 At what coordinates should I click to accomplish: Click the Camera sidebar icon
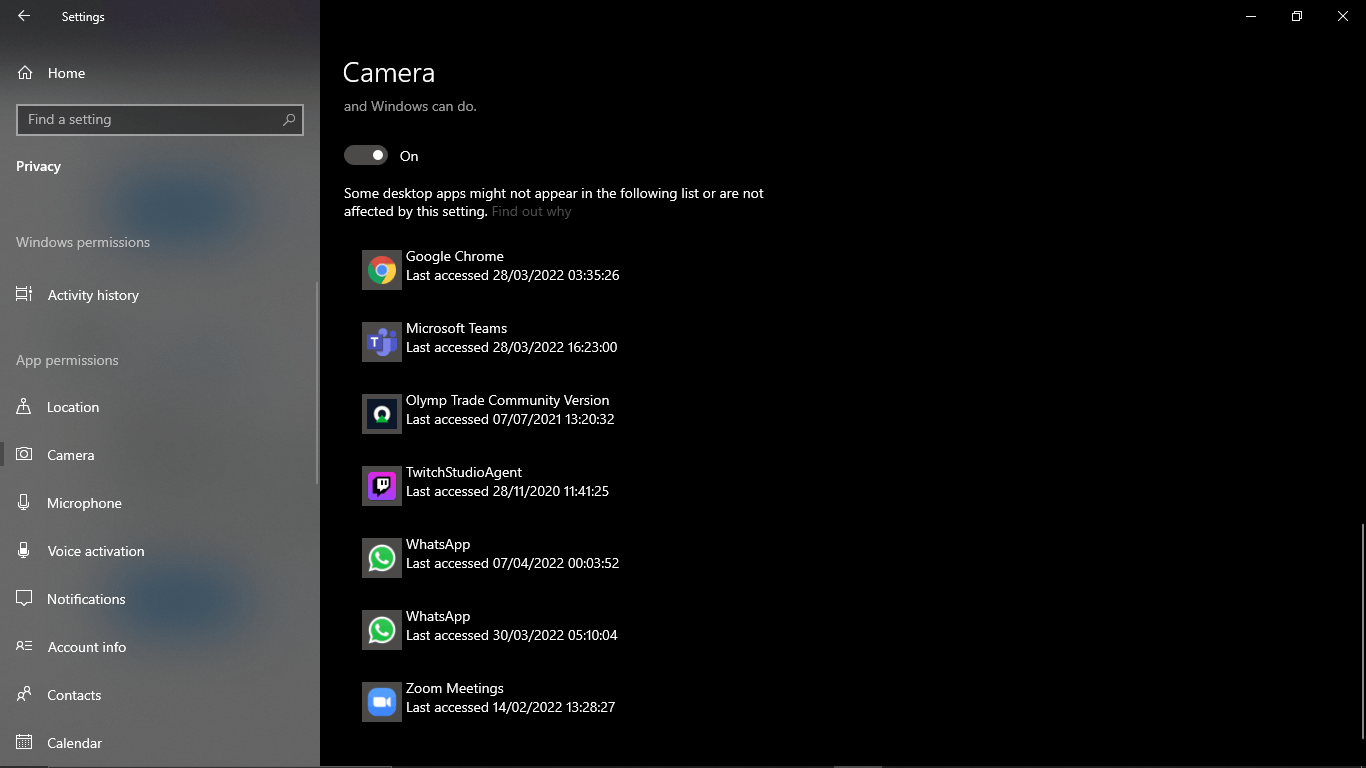(24, 455)
